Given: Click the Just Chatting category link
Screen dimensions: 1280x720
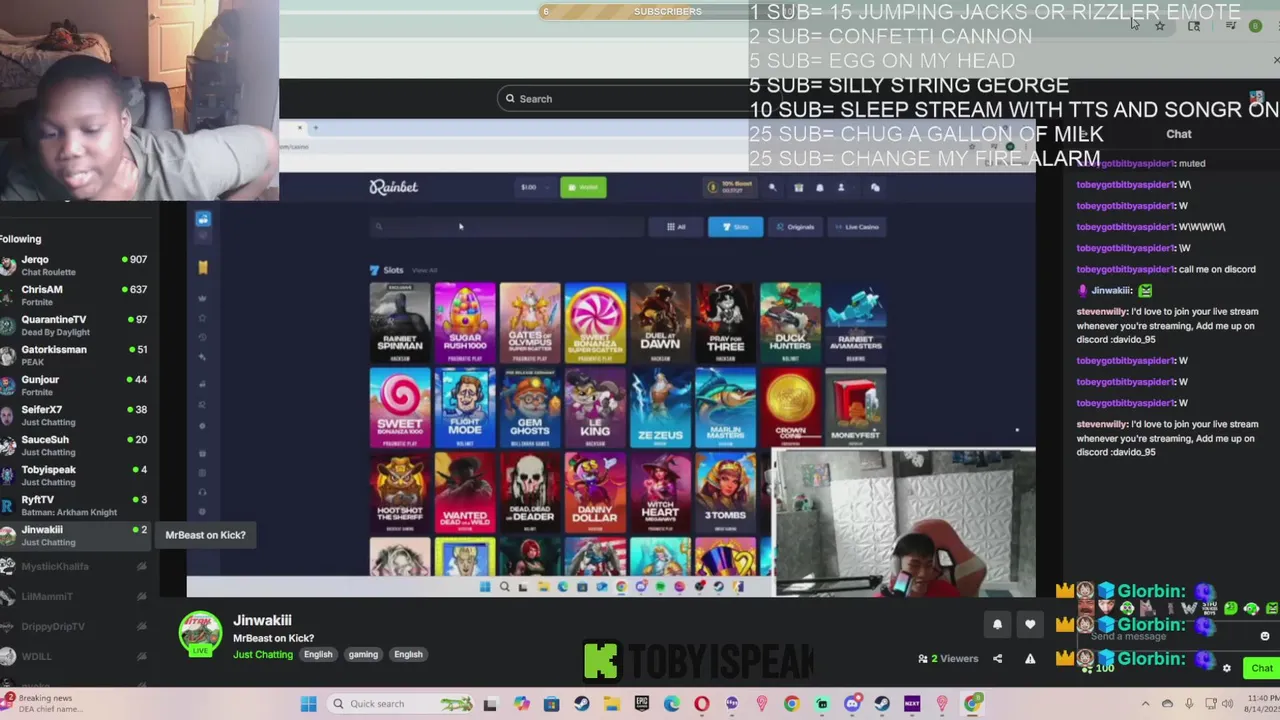Looking at the screenshot, I should (x=263, y=654).
